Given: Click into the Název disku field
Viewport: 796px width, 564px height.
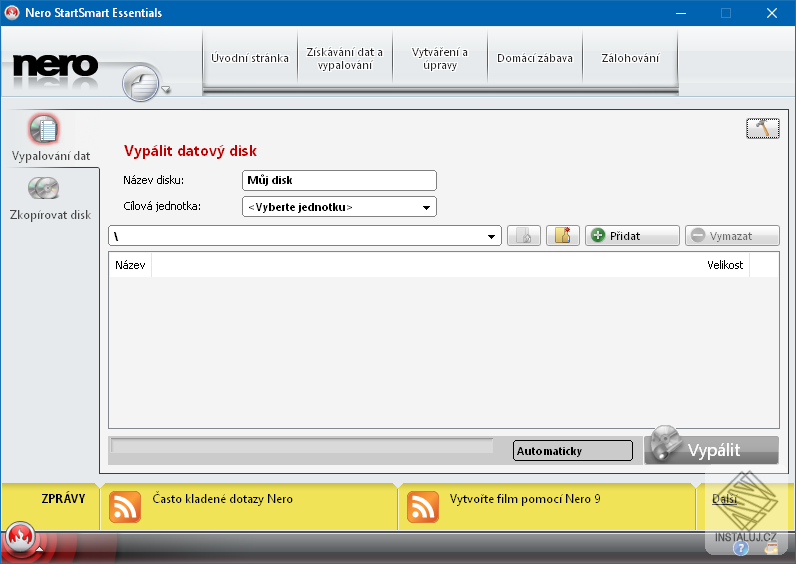Looking at the screenshot, I should tap(339, 181).
